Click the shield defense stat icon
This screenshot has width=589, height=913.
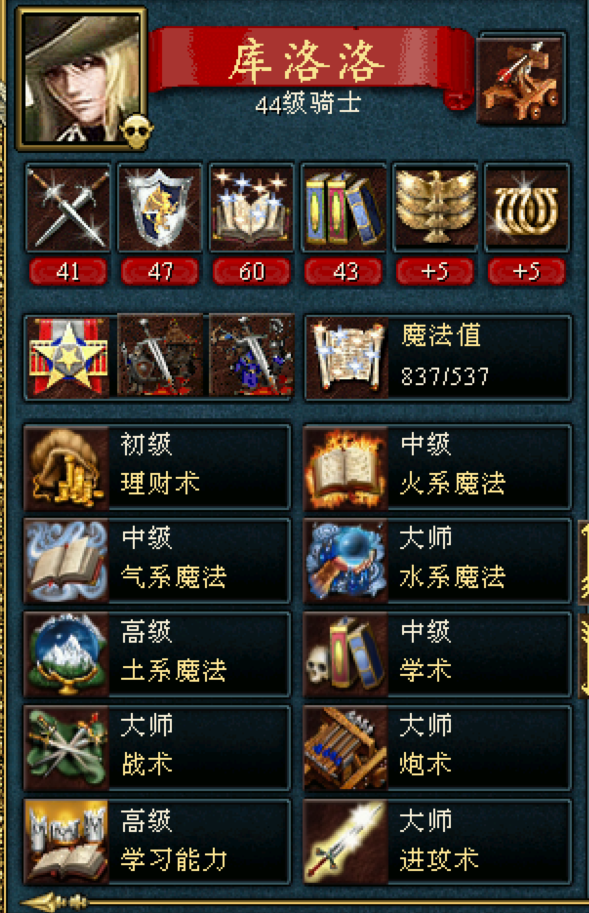[159, 208]
